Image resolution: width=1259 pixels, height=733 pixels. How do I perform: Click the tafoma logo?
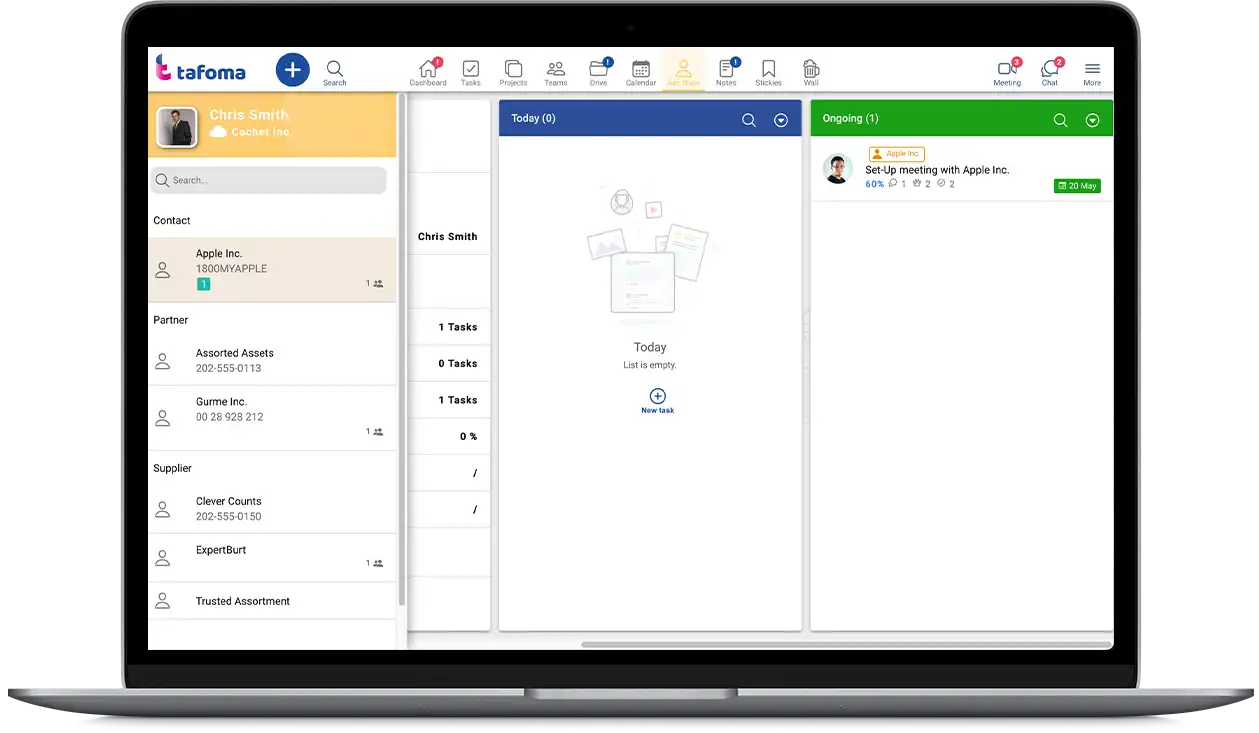click(200, 70)
